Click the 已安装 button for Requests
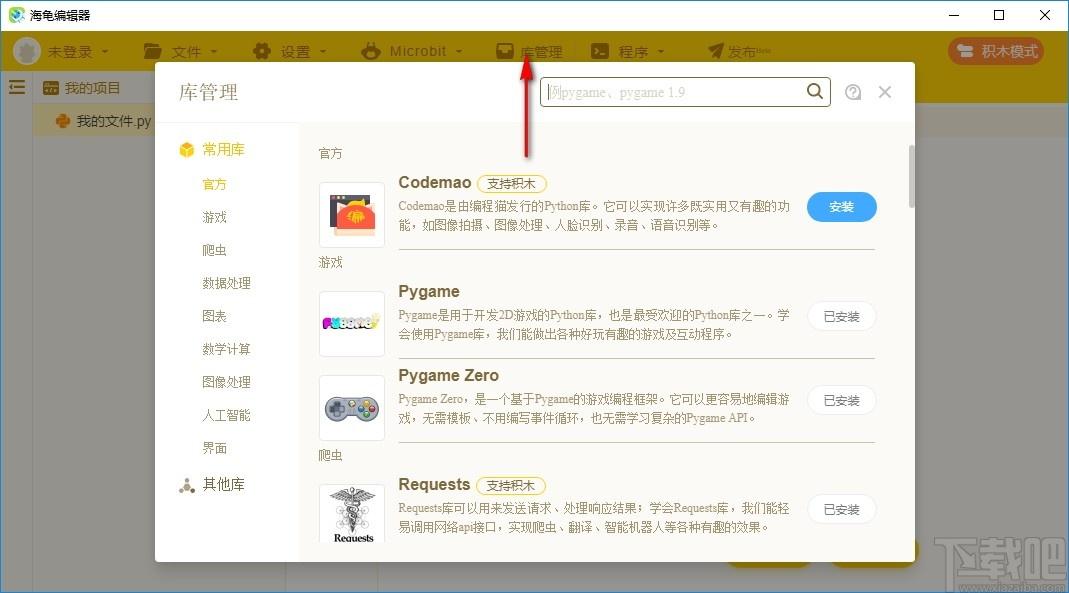This screenshot has height=593, width=1069. (842, 509)
